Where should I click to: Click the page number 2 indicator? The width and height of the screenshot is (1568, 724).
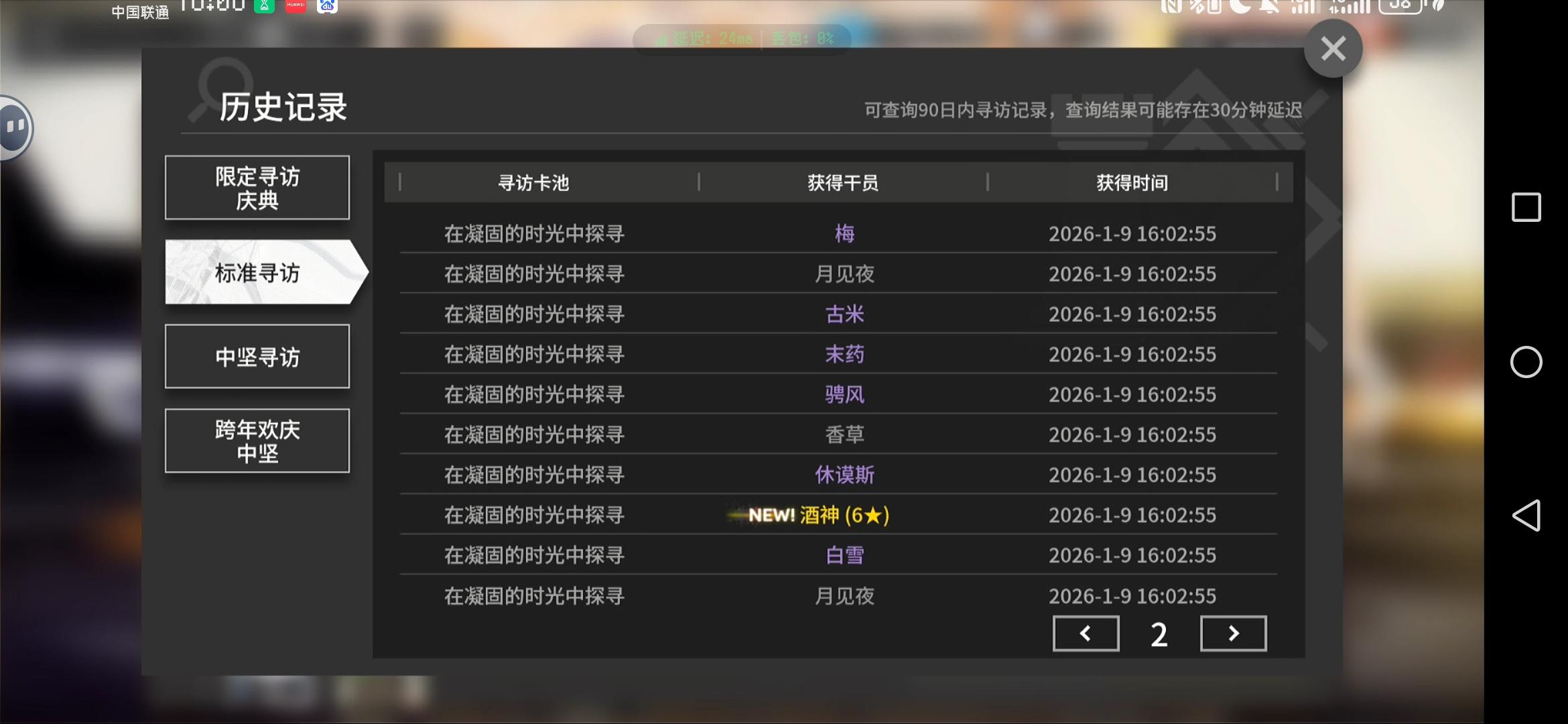click(x=1159, y=634)
